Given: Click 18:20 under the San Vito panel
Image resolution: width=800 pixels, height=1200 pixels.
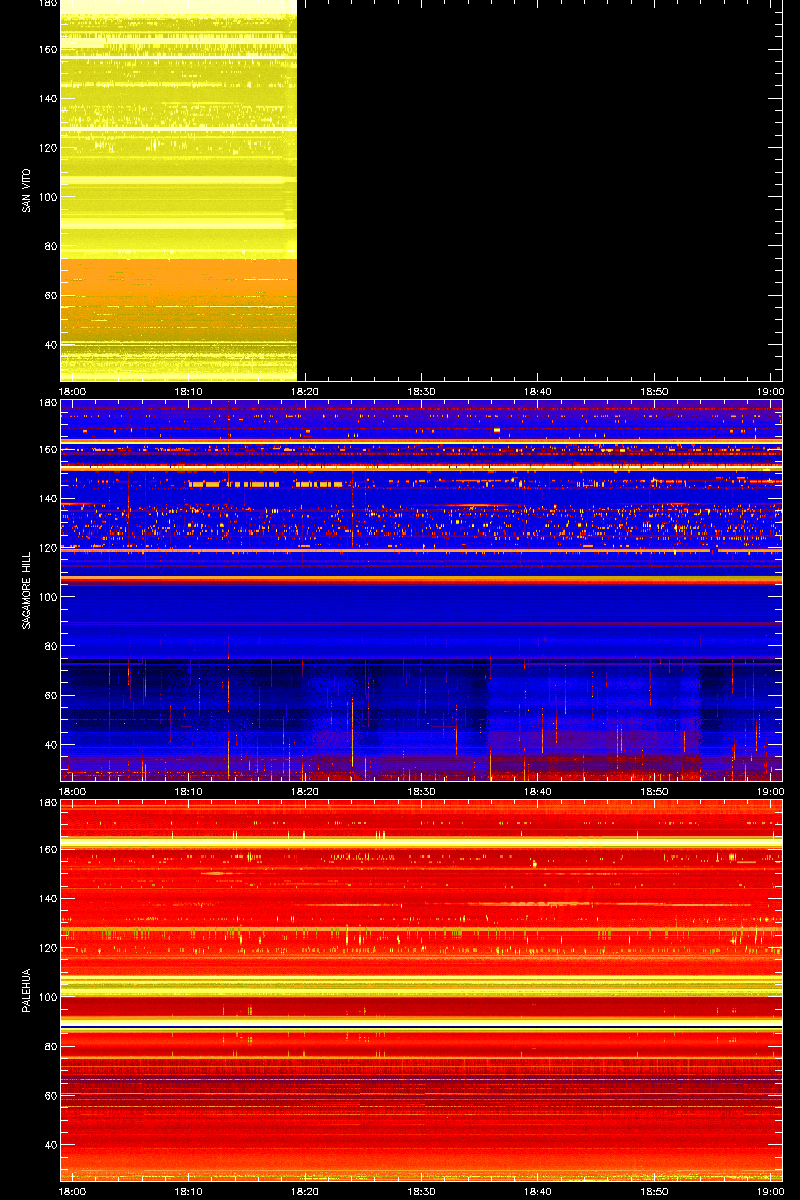Looking at the screenshot, I should (305, 391).
